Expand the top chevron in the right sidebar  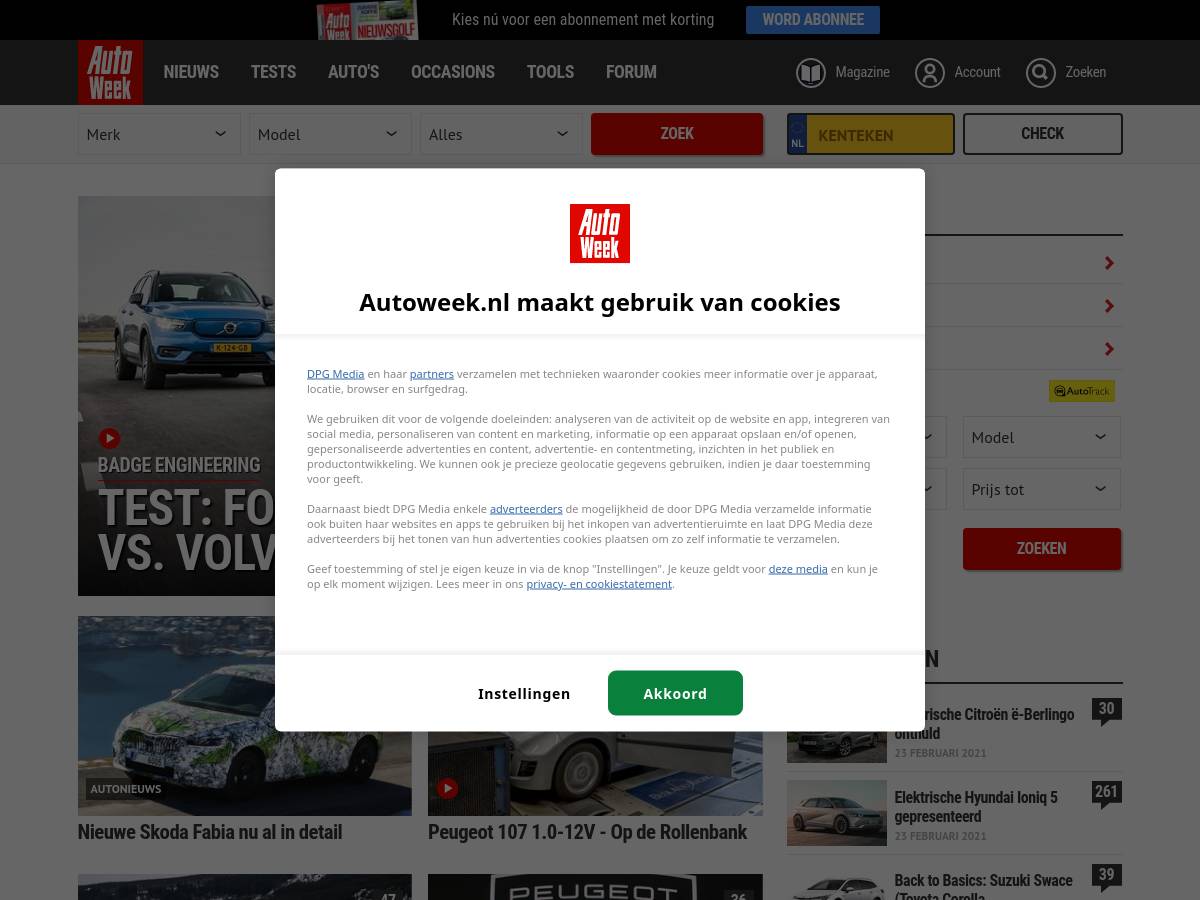(x=1108, y=262)
